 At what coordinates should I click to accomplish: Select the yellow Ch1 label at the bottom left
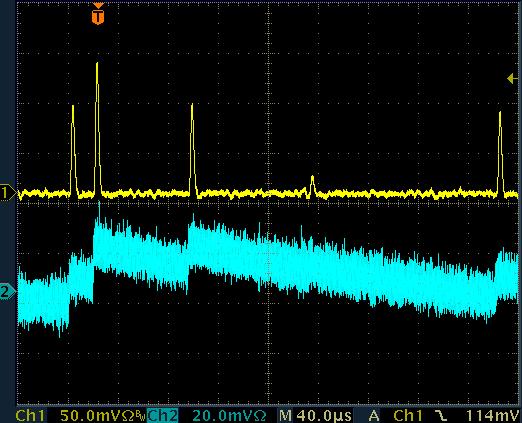coord(30,416)
